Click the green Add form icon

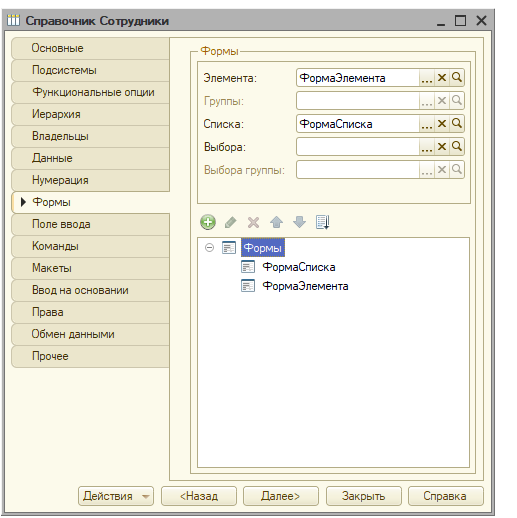point(208,222)
